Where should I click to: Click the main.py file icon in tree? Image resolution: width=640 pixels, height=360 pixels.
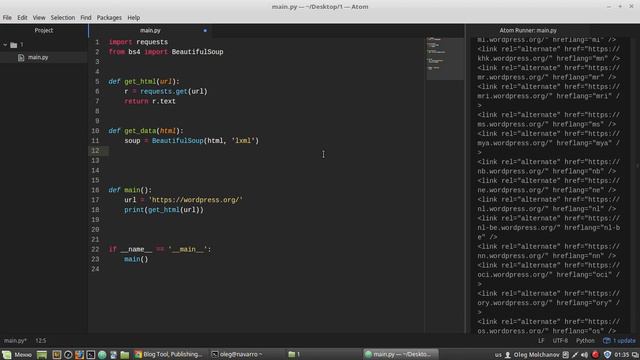(21, 58)
